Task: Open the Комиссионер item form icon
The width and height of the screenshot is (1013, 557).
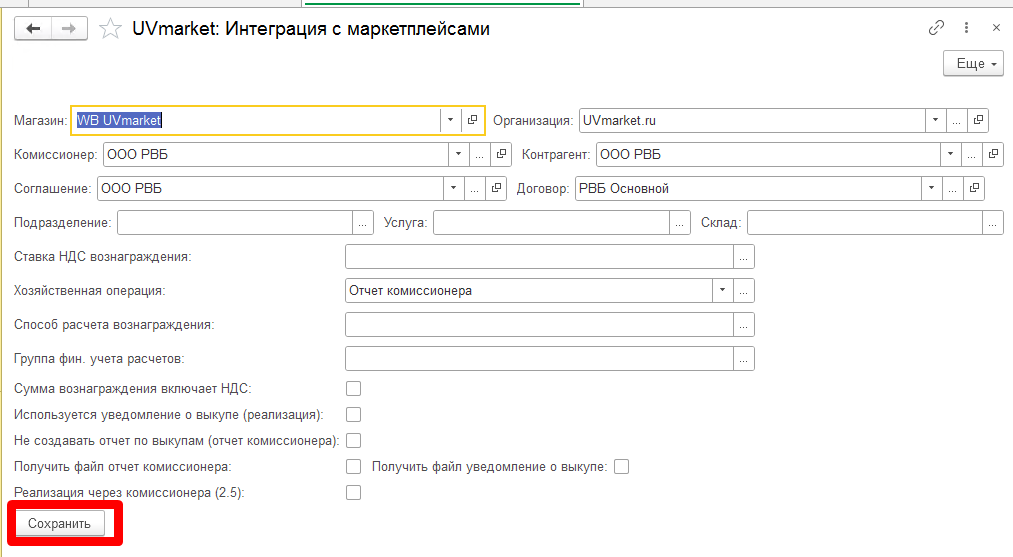Action: tap(501, 154)
